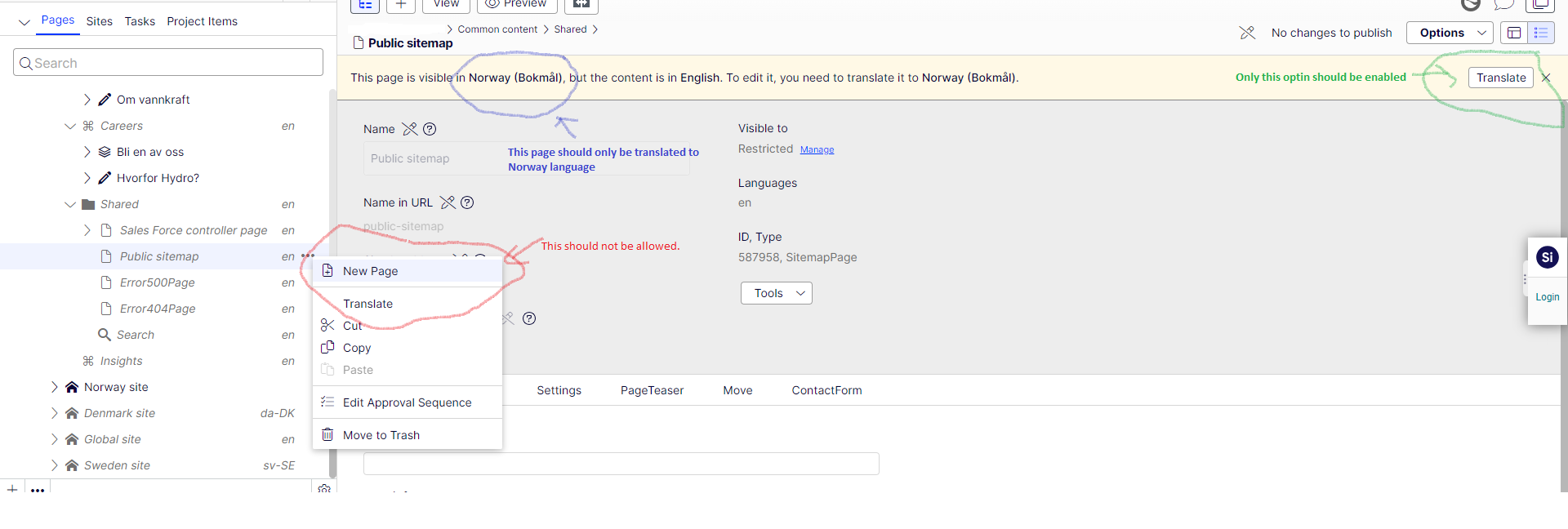
Task: Switch to the all properties list view toggle
Action: click(x=1541, y=33)
